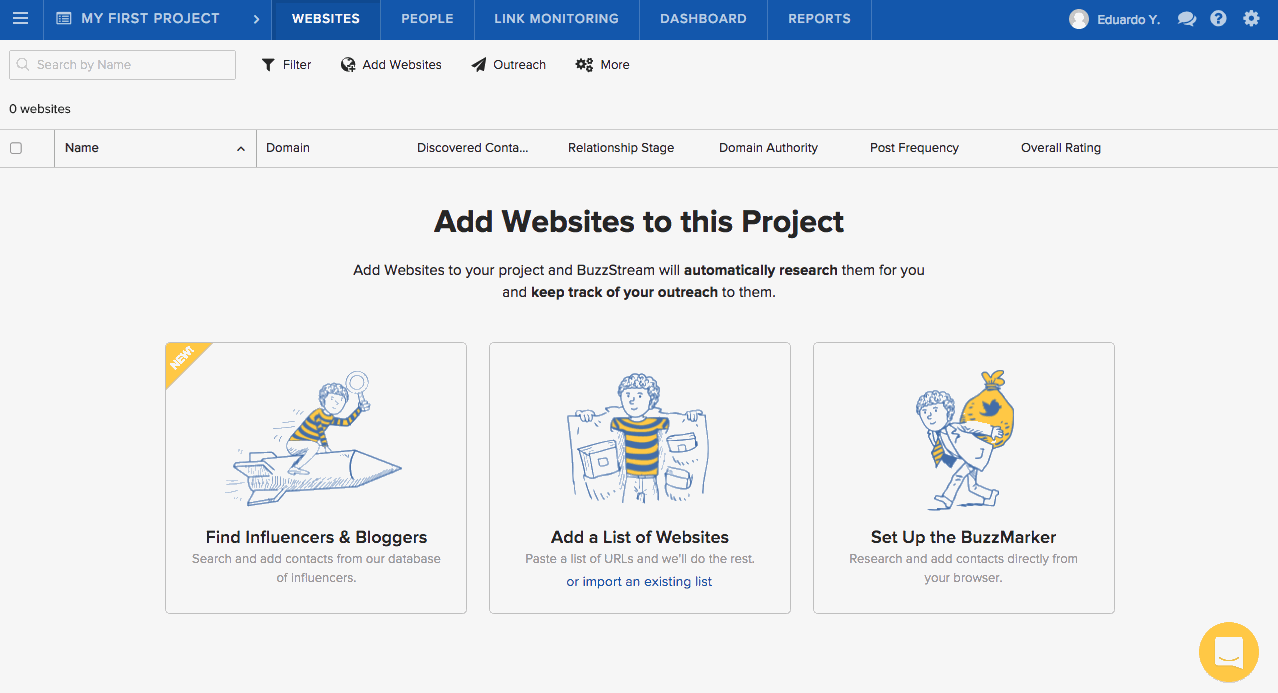
Task: Open the hamburger main menu
Action: point(20,19)
